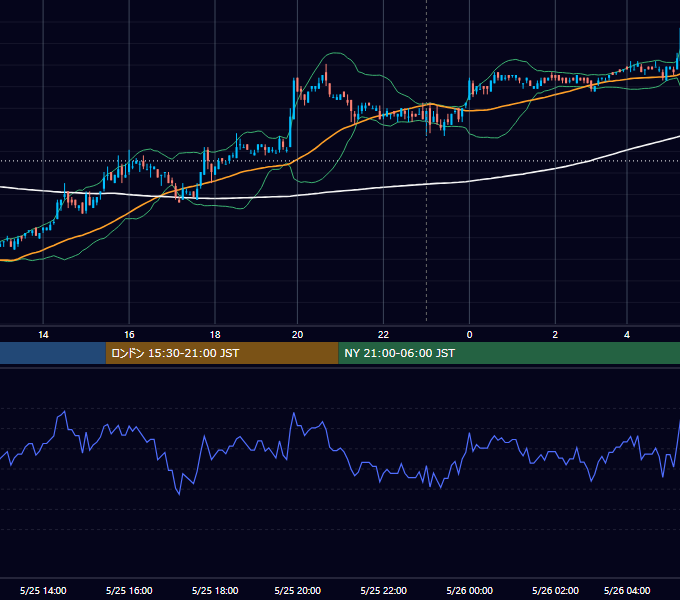
Task: Click the blue session band before ロンドン
Action: click(x=53, y=353)
